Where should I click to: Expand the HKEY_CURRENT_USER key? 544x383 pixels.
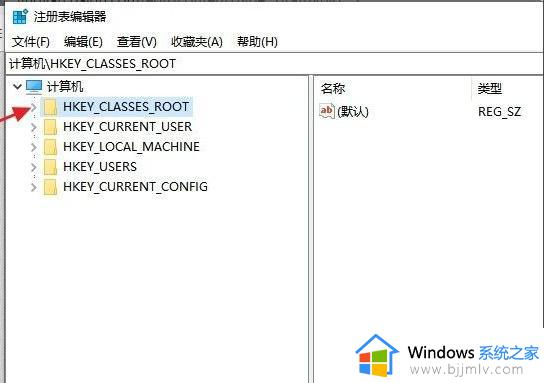pos(34,127)
